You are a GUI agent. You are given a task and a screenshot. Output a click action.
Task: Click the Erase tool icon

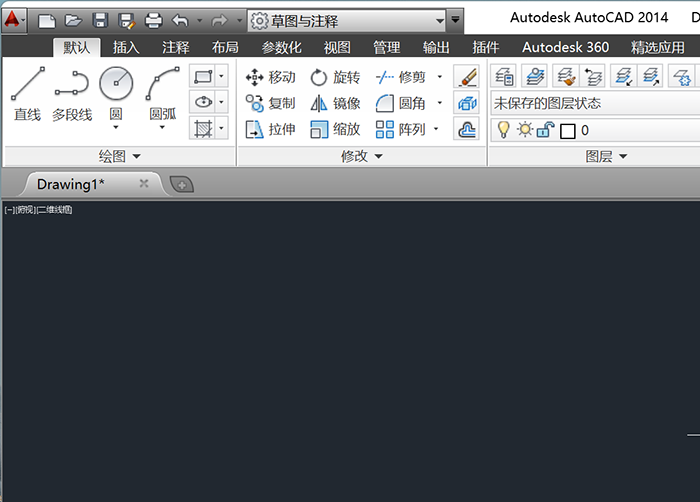(467, 77)
